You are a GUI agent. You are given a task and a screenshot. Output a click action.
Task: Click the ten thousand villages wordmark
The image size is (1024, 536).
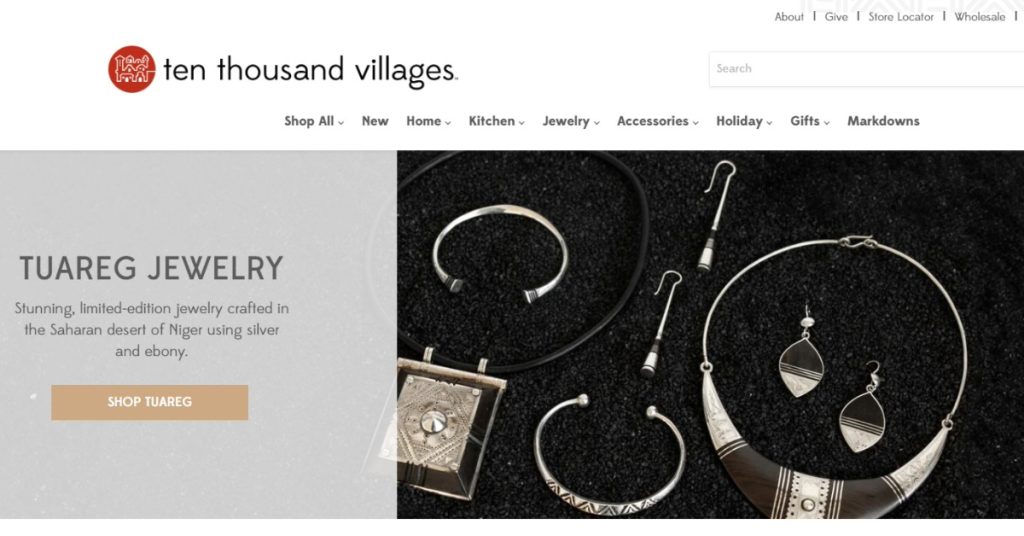[x=310, y=71]
